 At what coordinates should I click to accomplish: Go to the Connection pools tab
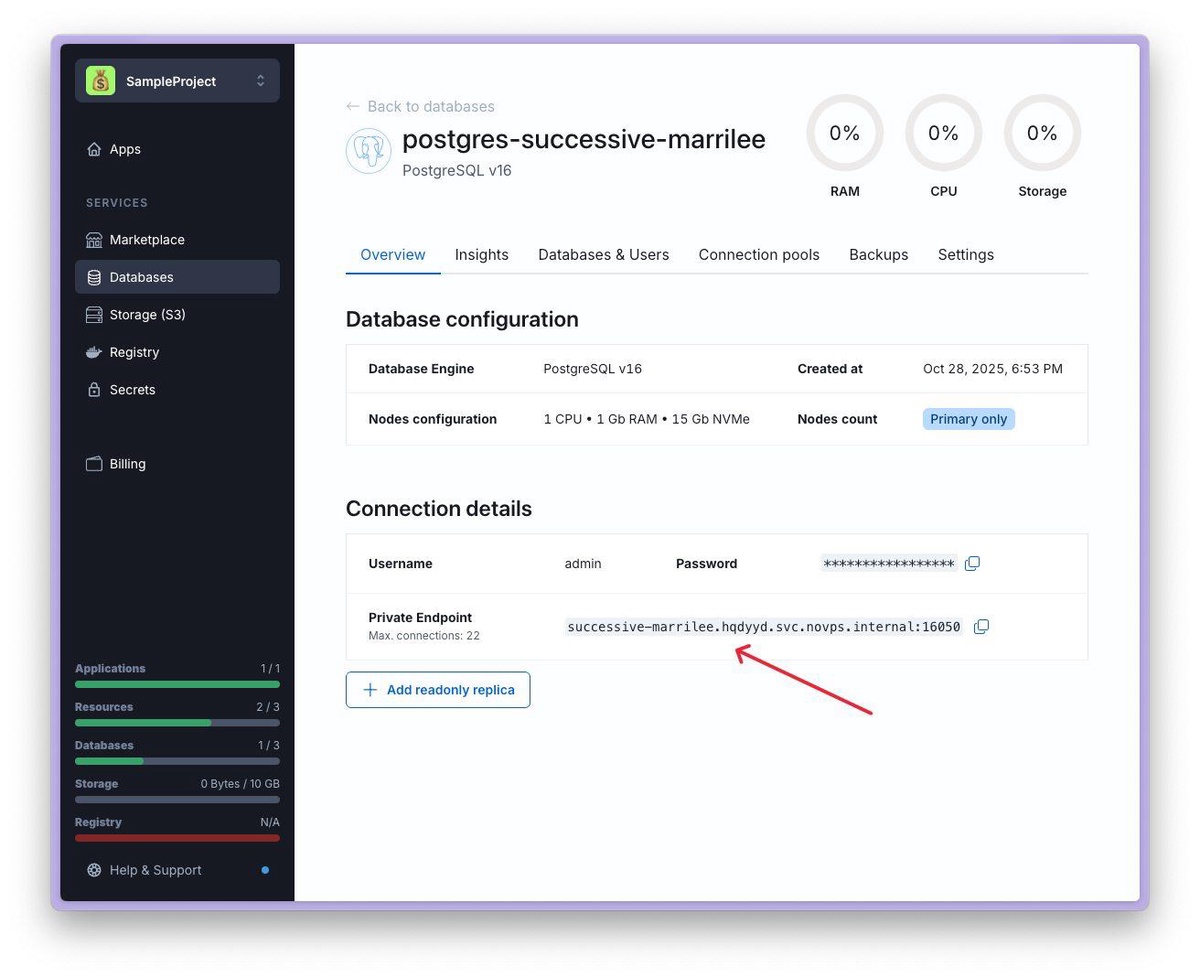click(758, 255)
